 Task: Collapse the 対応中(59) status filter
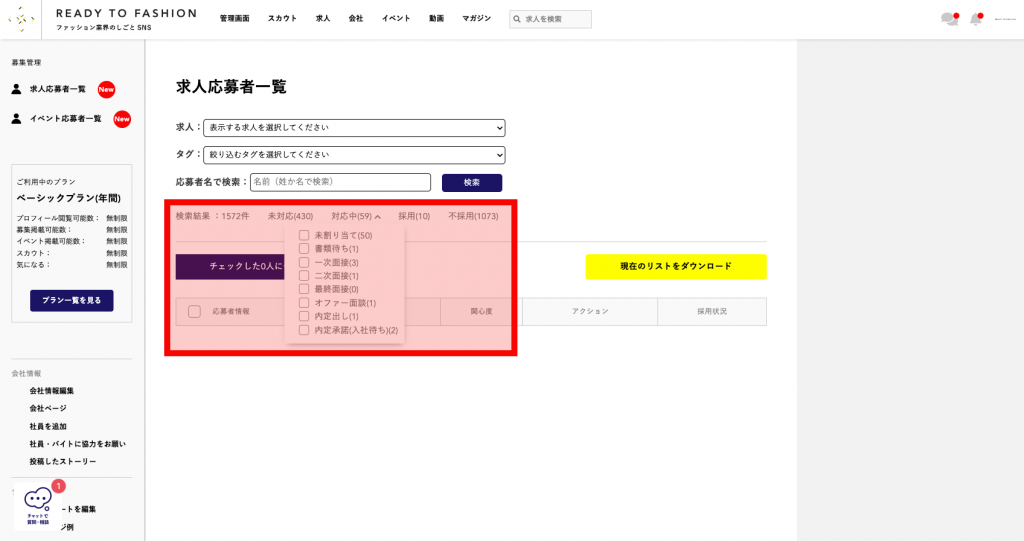(x=356, y=216)
